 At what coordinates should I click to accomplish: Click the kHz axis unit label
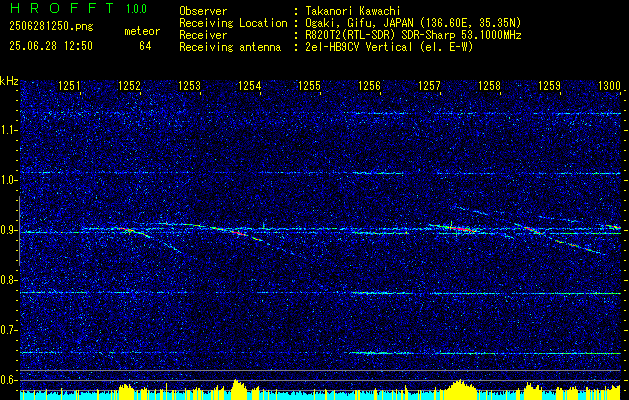pos(9,81)
